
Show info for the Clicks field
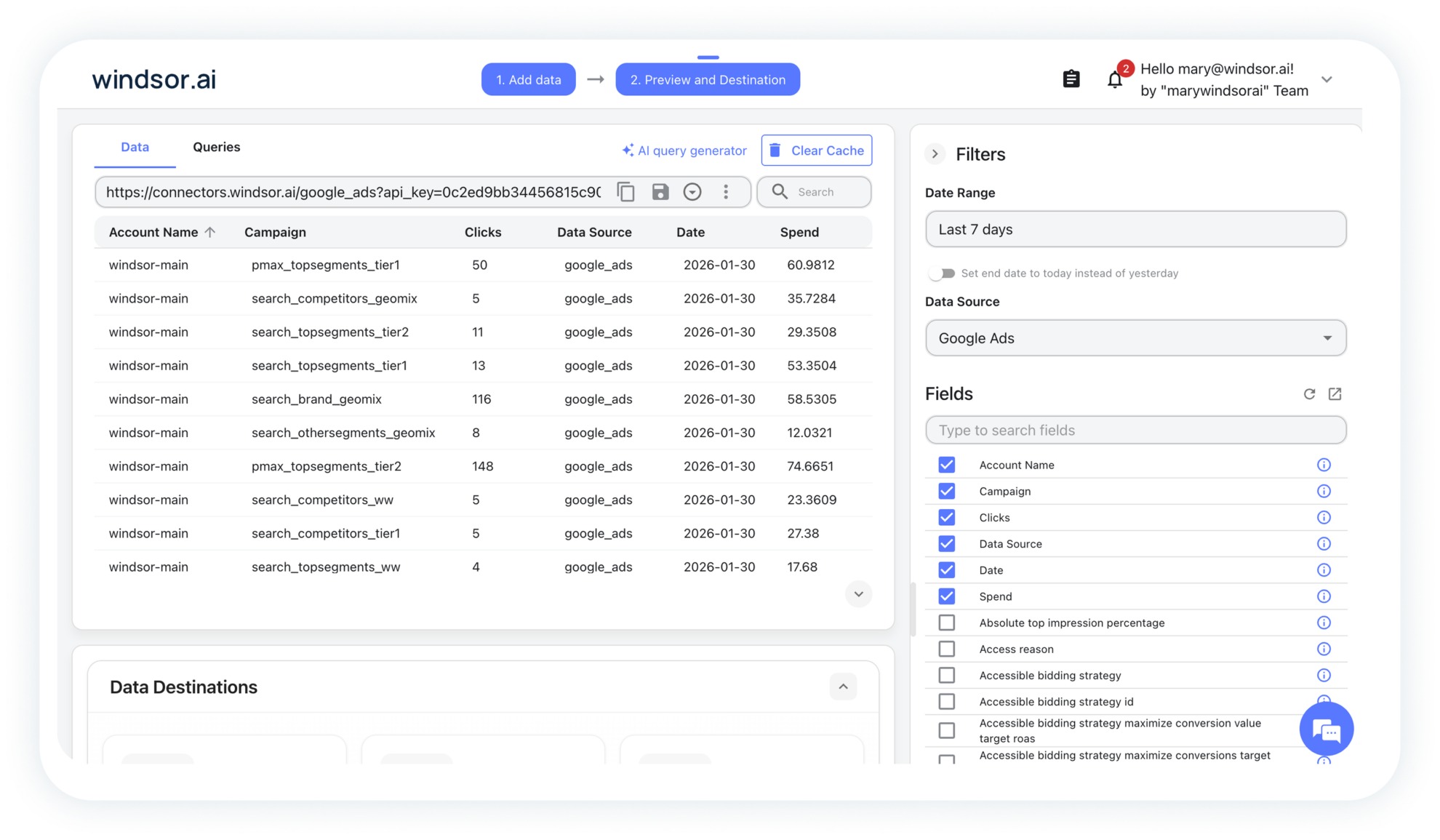(1324, 518)
